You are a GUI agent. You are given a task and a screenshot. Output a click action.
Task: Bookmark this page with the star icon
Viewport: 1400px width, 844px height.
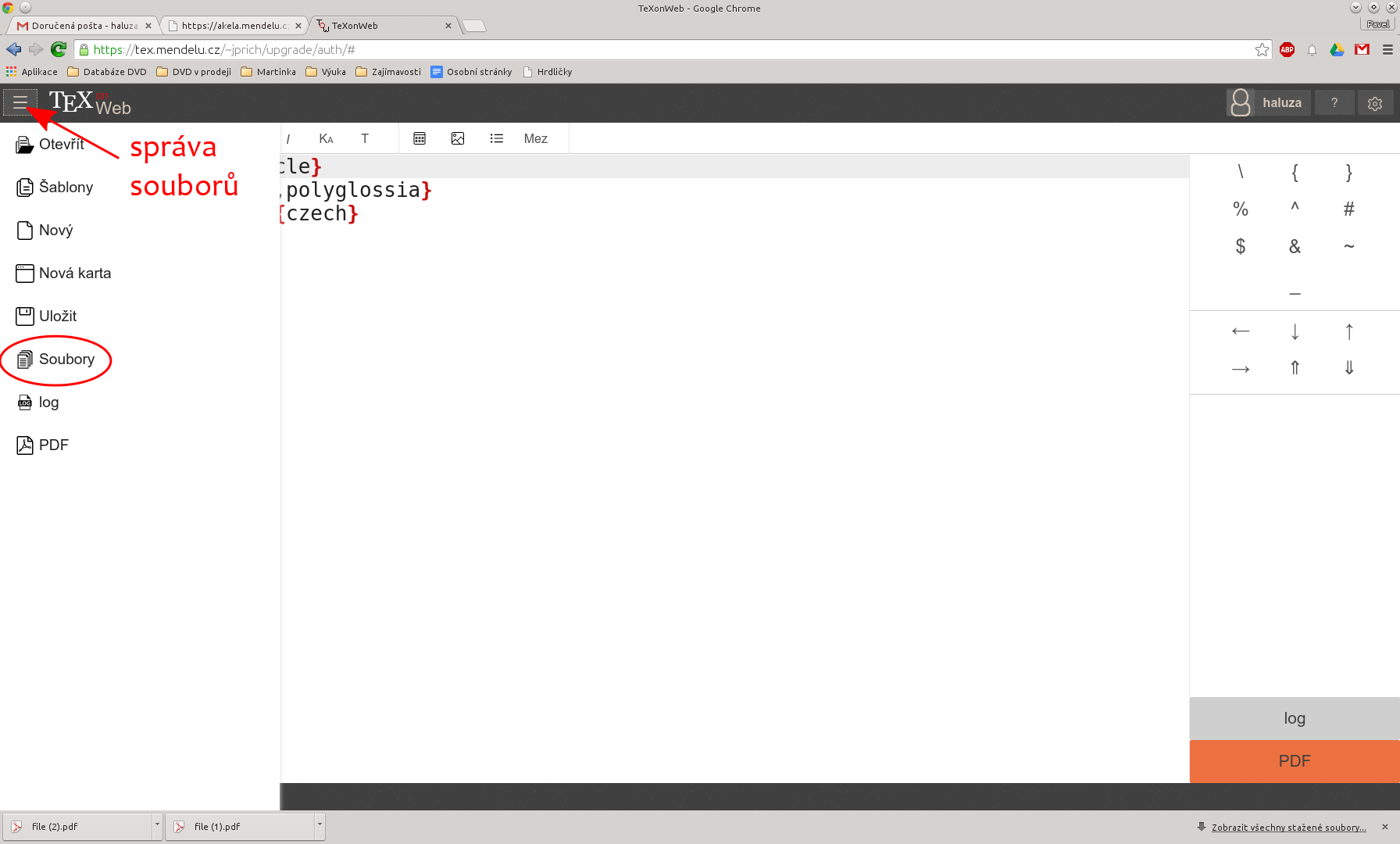[x=1262, y=49]
